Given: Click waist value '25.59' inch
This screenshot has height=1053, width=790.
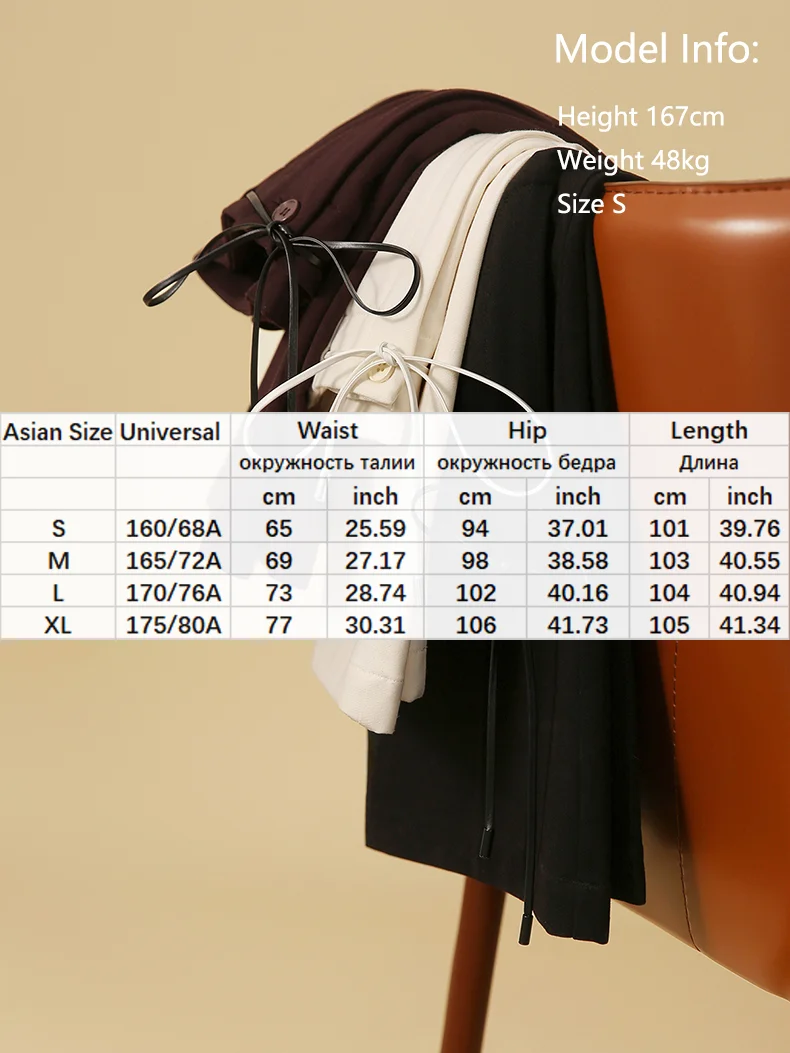Looking at the screenshot, I should [376, 529].
